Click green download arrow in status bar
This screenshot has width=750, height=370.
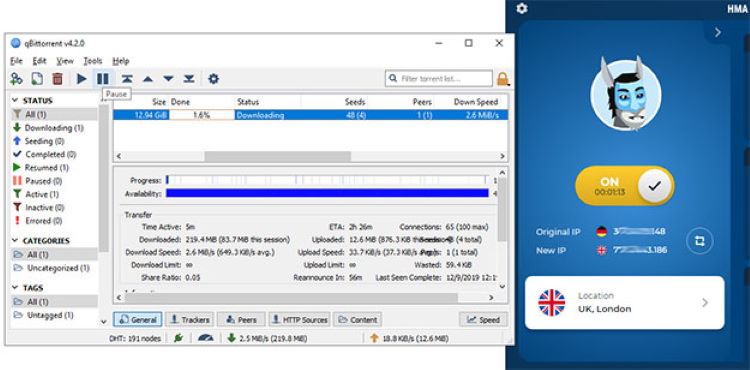coord(232,338)
